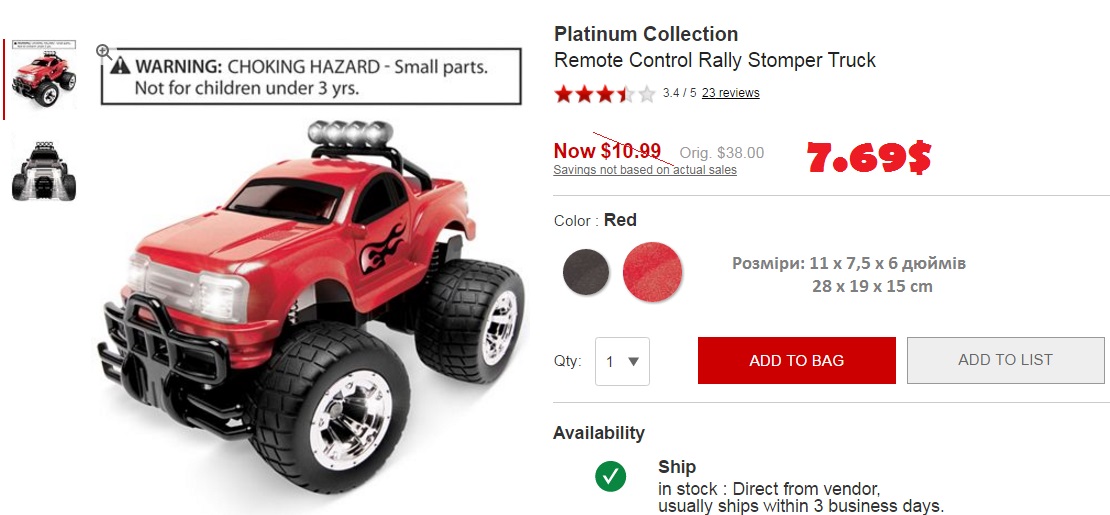
Task: Click the Remote Control Rally Stomper Truck title
Action: (x=714, y=60)
